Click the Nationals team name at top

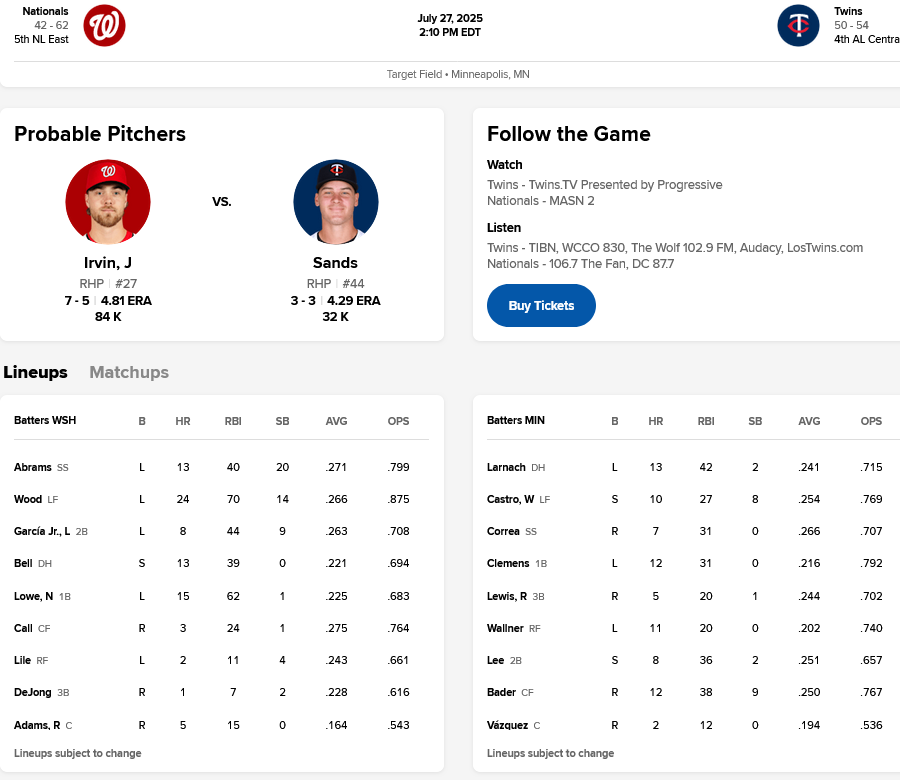click(x=45, y=12)
